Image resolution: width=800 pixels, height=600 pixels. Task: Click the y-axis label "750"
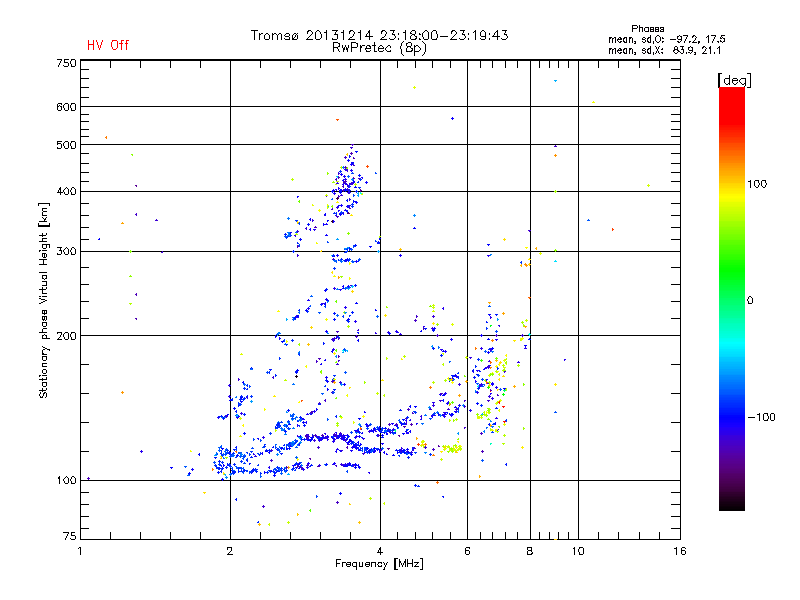(x=66, y=63)
